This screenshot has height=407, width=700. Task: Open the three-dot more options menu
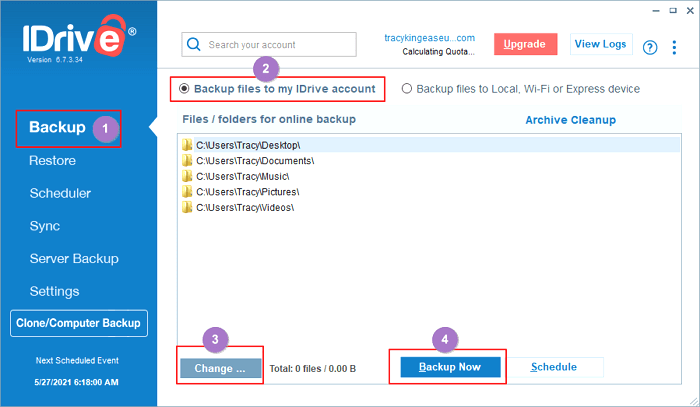(677, 47)
